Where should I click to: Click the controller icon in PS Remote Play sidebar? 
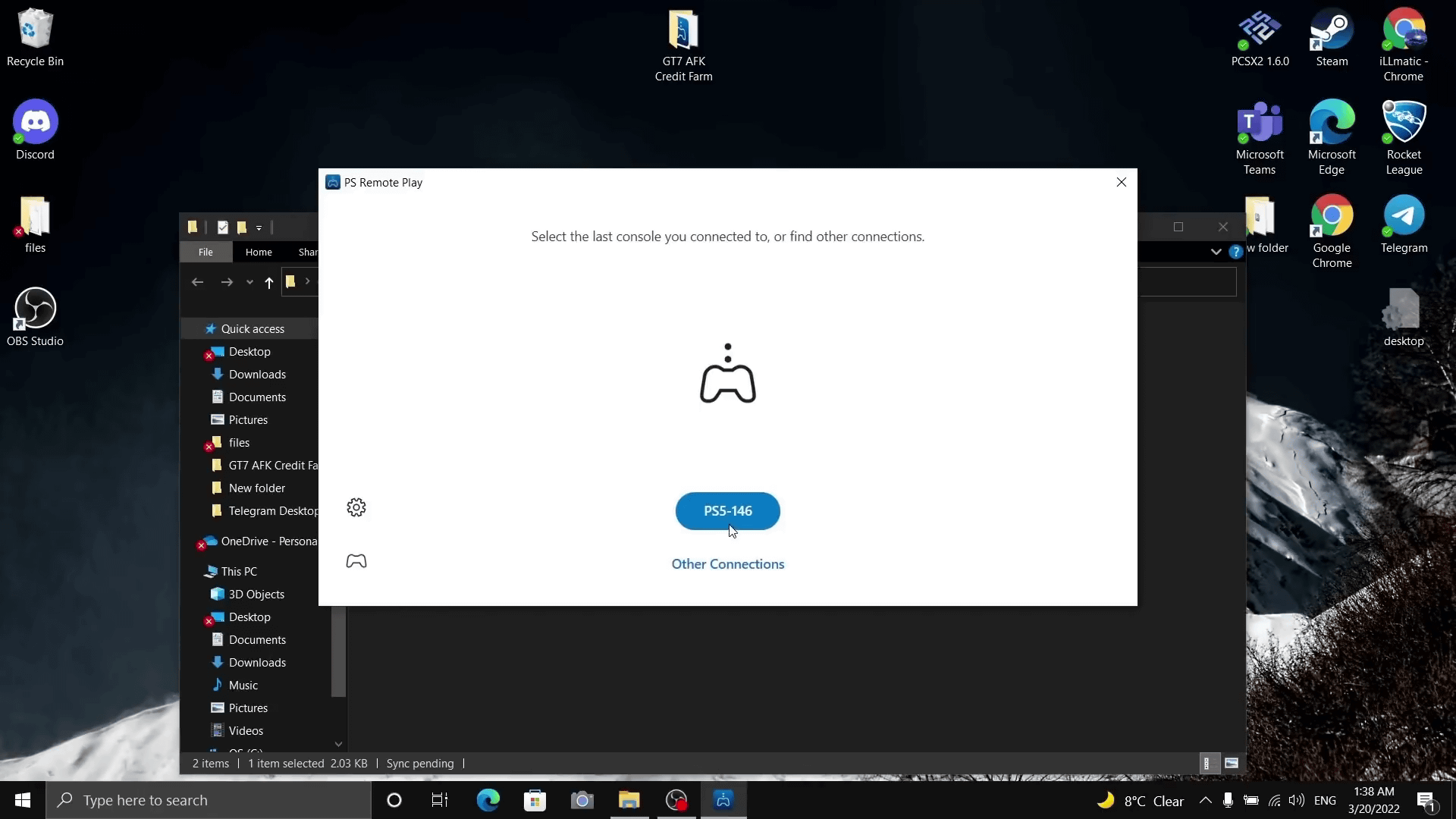pyautogui.click(x=356, y=561)
